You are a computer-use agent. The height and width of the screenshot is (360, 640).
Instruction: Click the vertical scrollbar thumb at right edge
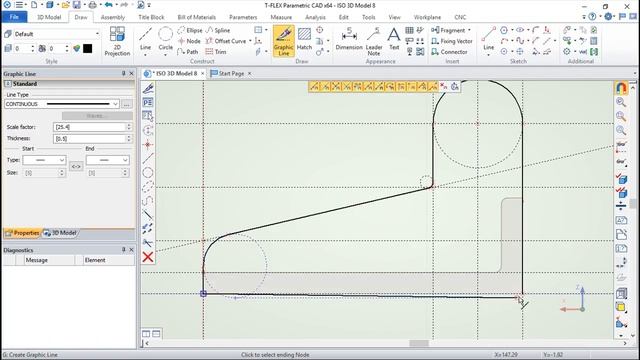click(x=633, y=203)
